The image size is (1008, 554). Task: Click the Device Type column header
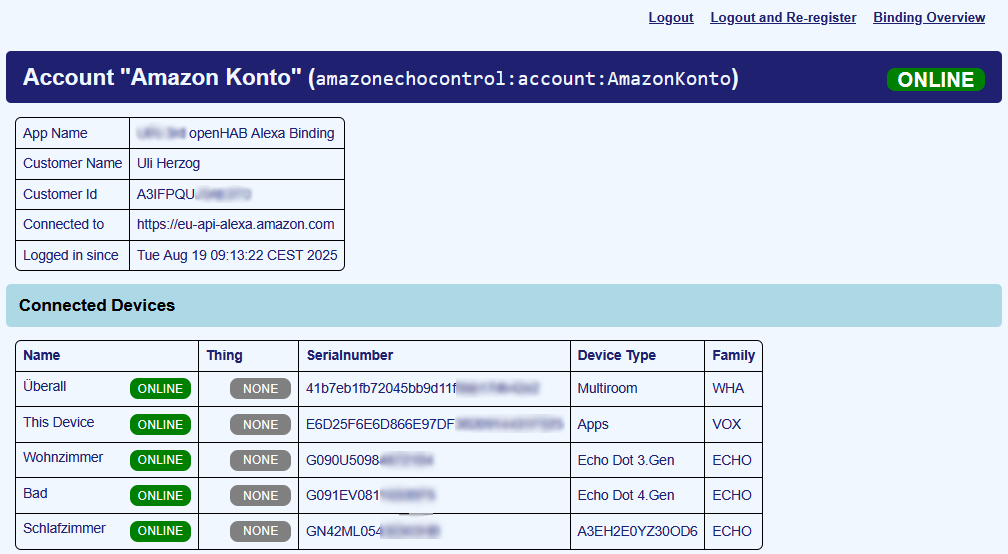[616, 355]
